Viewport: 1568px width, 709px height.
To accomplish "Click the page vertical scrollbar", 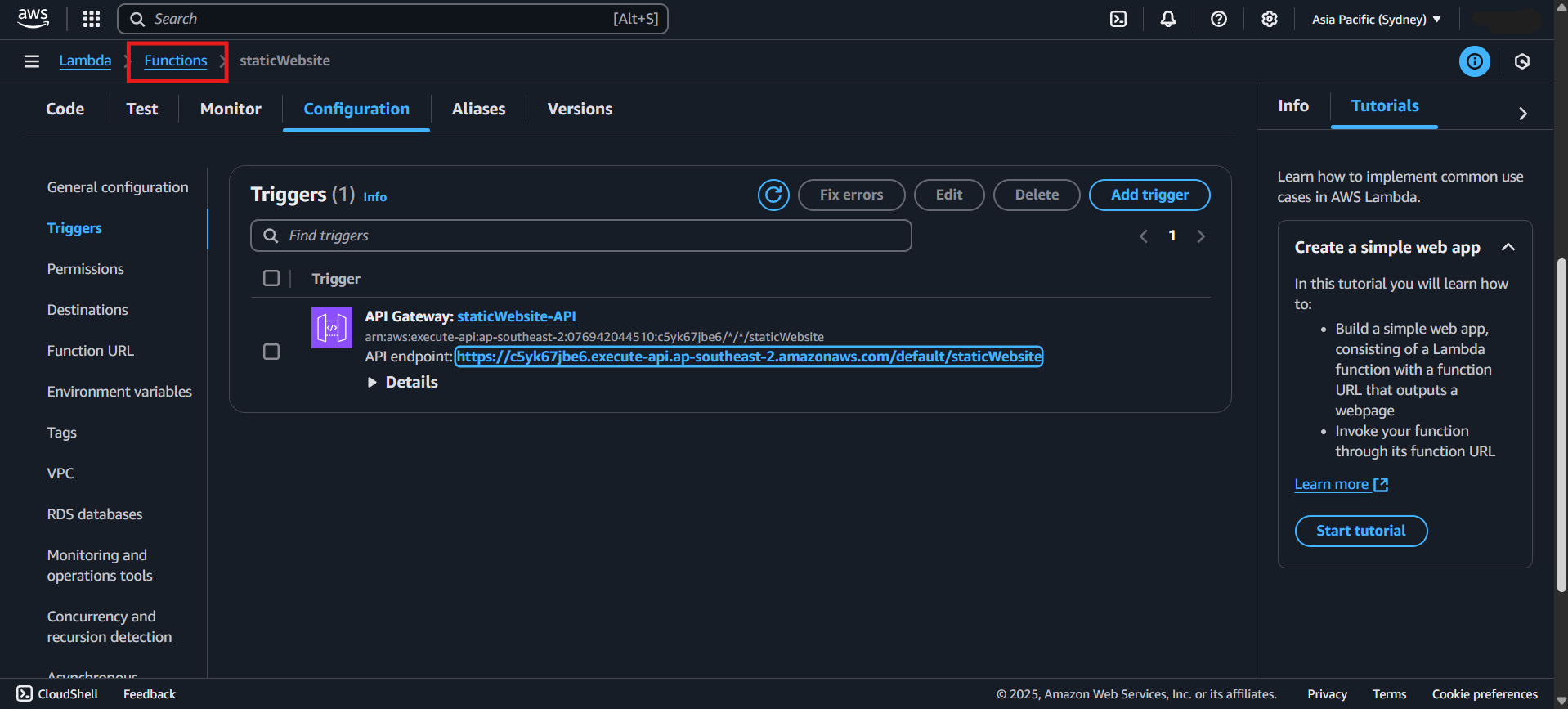I will (1561, 425).
